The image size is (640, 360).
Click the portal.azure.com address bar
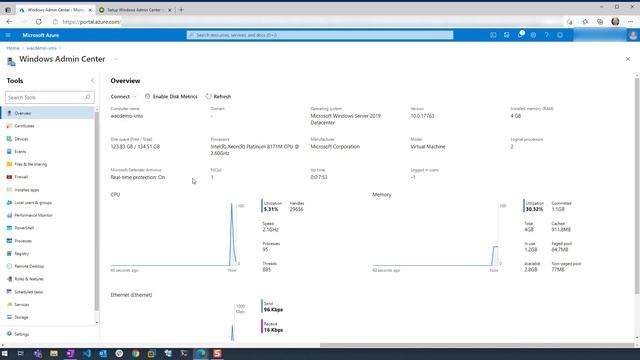(306, 22)
